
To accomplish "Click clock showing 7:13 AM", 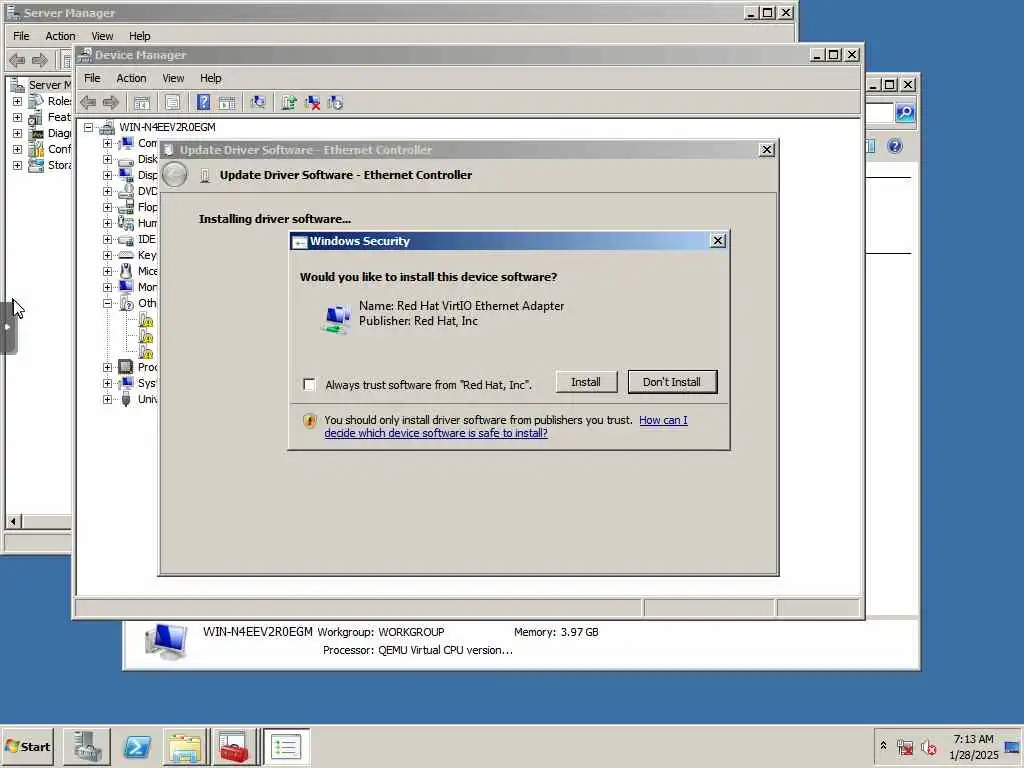I will click(x=973, y=739).
